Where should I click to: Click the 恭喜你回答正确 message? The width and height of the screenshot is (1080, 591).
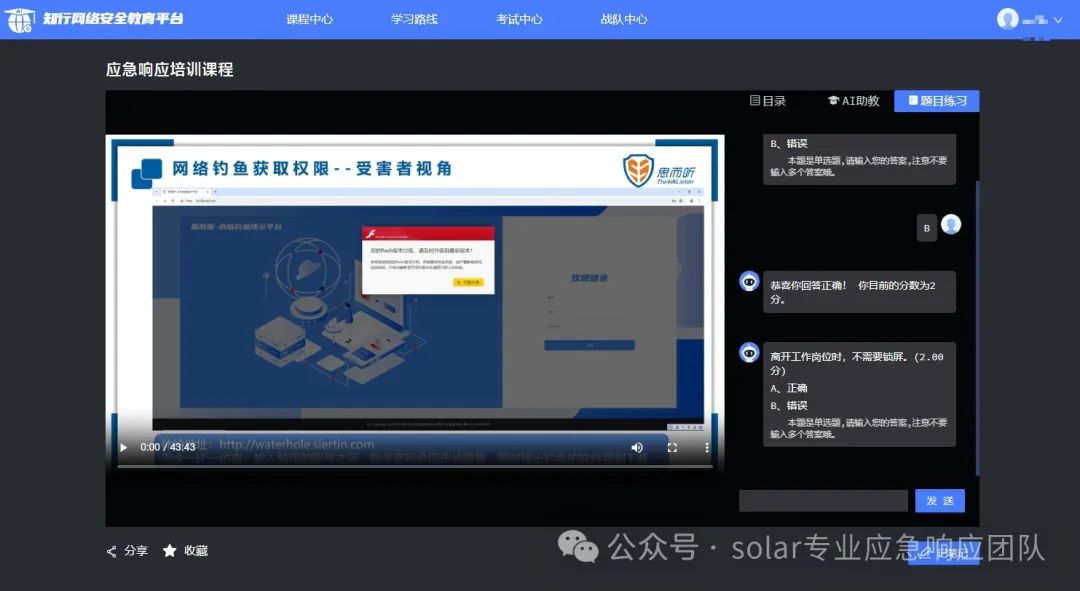(859, 292)
